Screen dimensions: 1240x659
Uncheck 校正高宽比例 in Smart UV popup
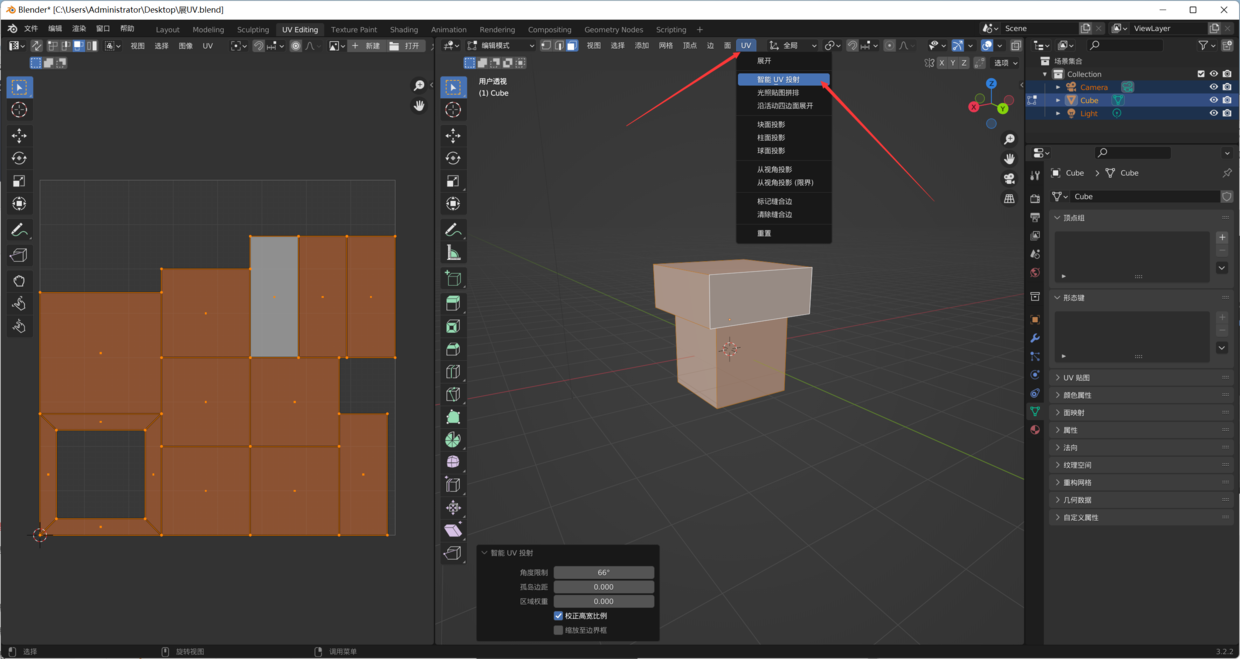click(x=558, y=615)
